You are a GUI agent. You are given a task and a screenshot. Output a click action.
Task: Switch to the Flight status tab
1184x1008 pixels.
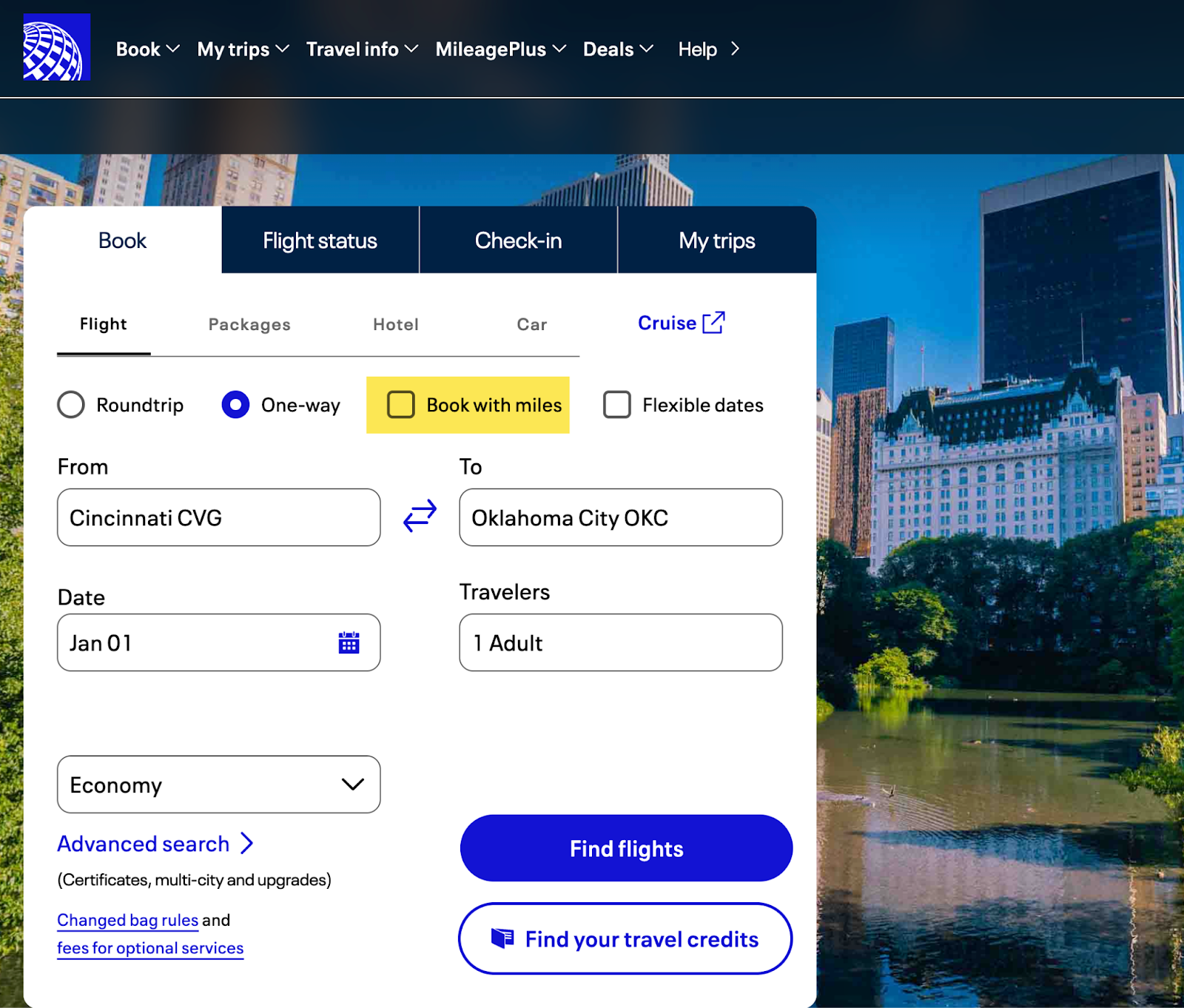point(320,240)
